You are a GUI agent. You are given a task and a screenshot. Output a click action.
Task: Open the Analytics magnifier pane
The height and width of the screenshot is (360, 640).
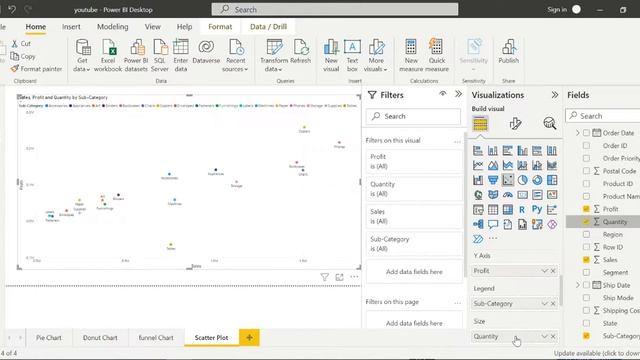click(x=549, y=123)
